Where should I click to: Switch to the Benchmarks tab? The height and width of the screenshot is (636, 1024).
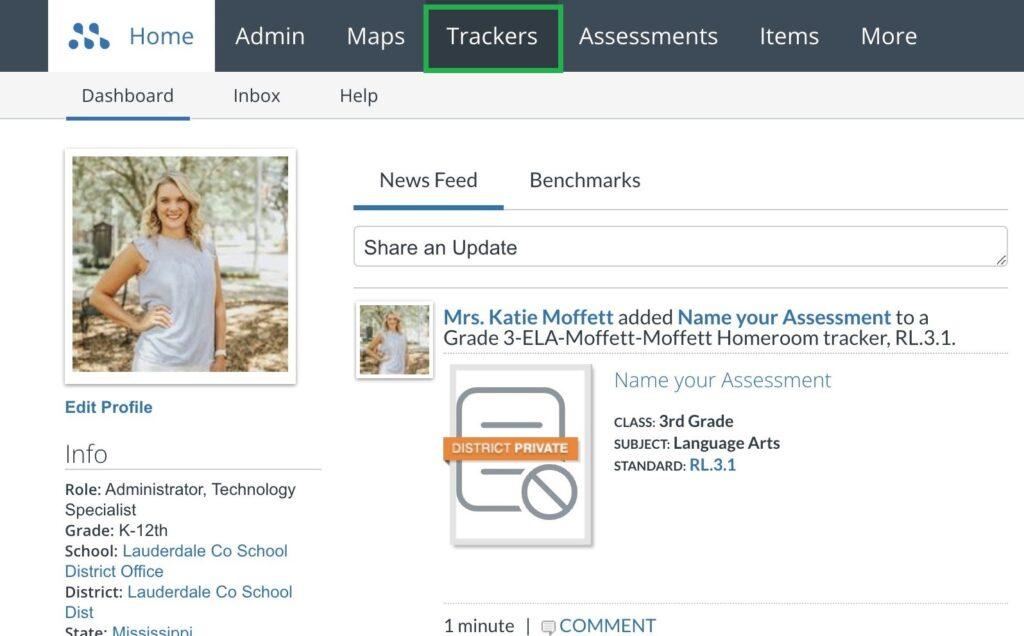(585, 180)
